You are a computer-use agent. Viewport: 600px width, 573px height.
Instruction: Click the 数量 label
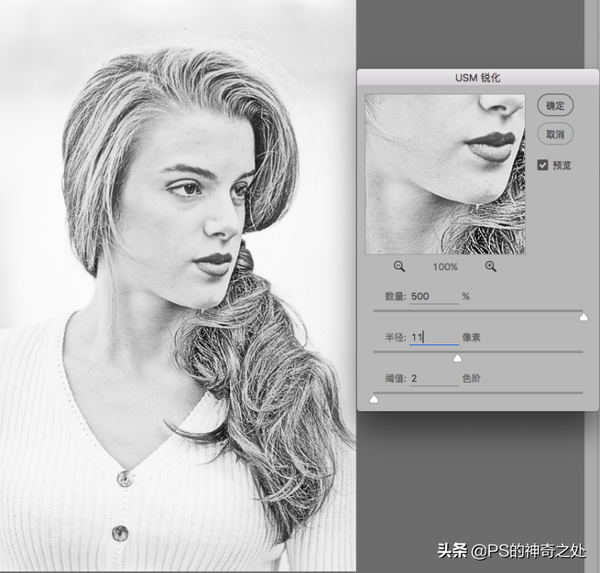pyautogui.click(x=395, y=297)
